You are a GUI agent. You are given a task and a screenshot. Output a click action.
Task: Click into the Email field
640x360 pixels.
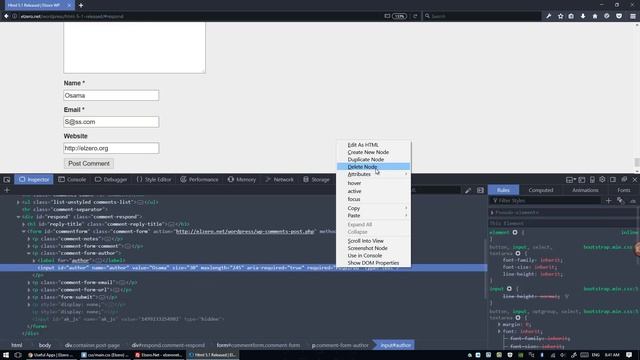pos(111,122)
